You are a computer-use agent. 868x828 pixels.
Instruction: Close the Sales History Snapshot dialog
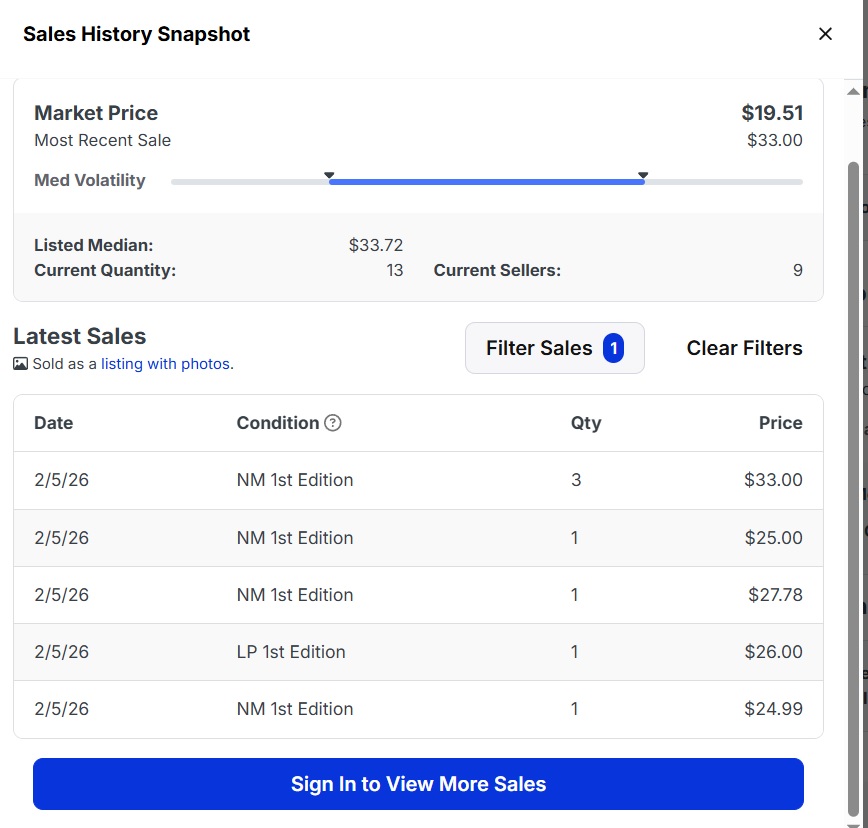pos(825,34)
